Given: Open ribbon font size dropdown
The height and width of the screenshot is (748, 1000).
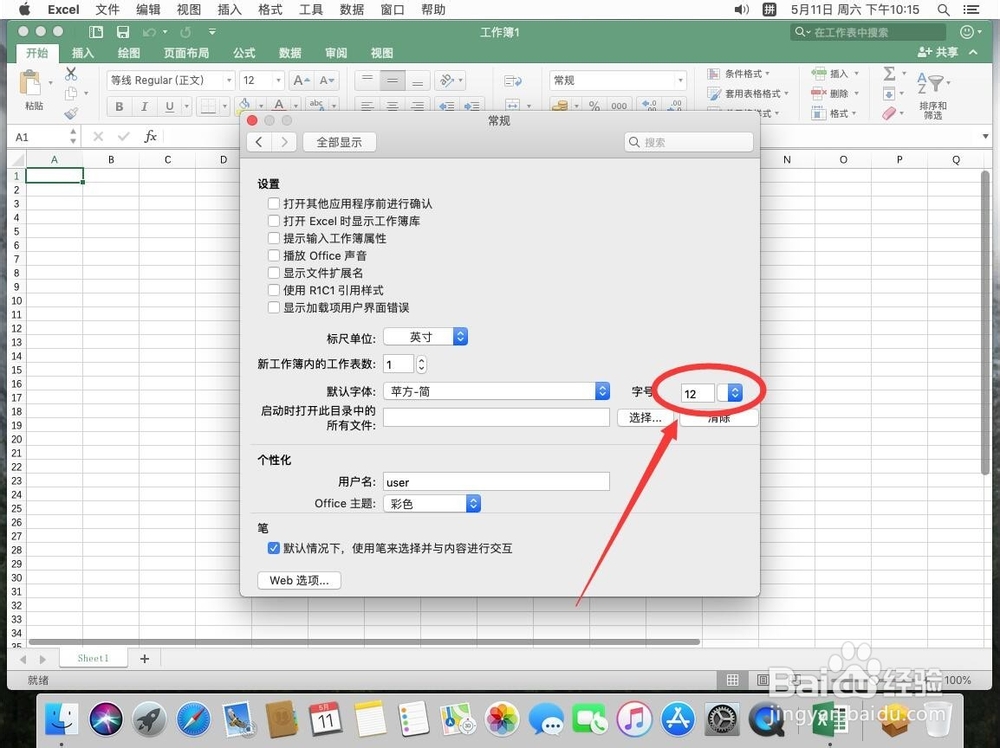Looking at the screenshot, I should [278, 80].
